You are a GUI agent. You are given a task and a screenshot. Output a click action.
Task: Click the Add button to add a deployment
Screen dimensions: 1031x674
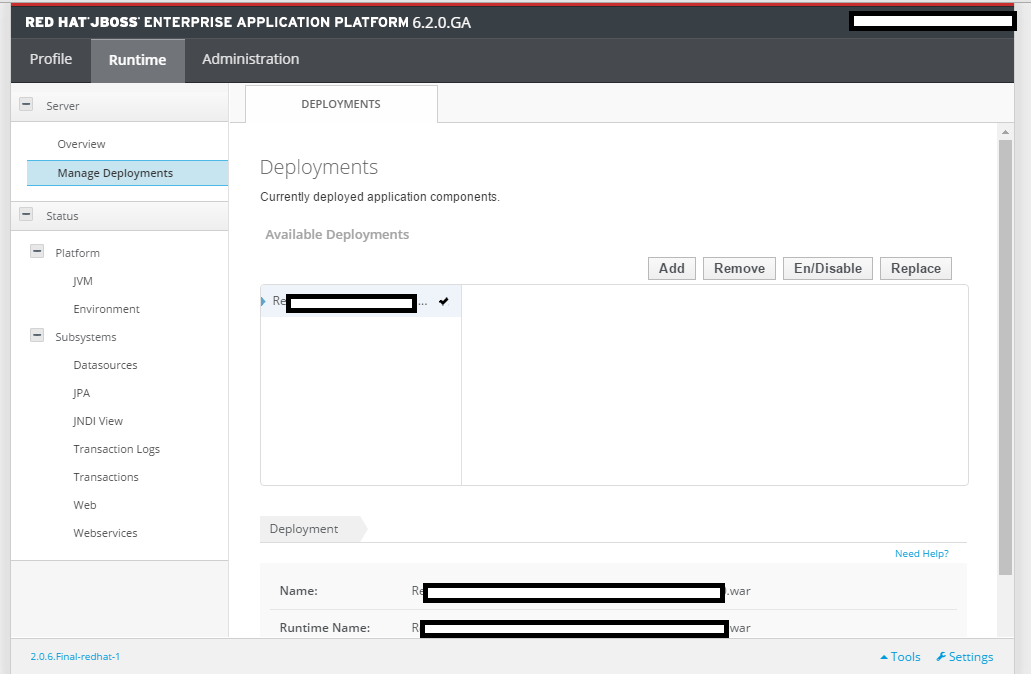coord(671,268)
